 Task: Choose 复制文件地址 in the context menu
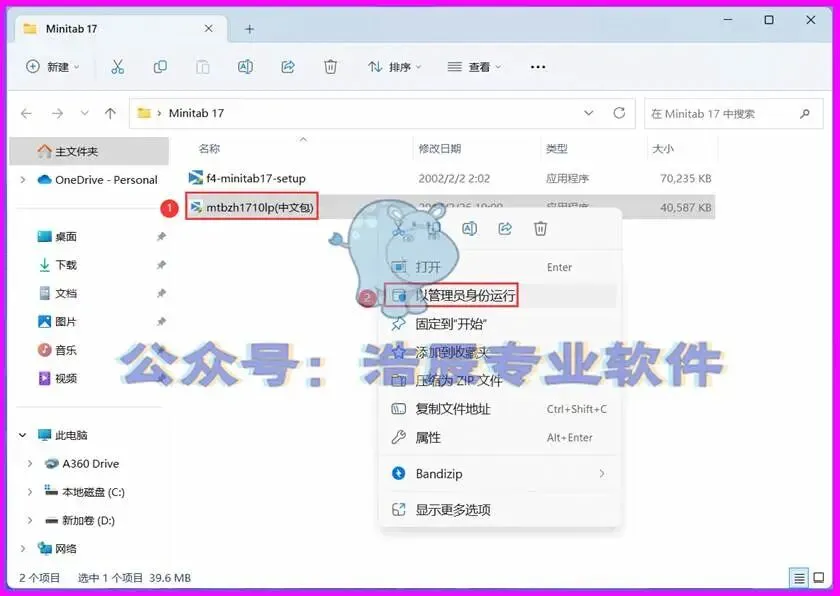tap(500, 409)
